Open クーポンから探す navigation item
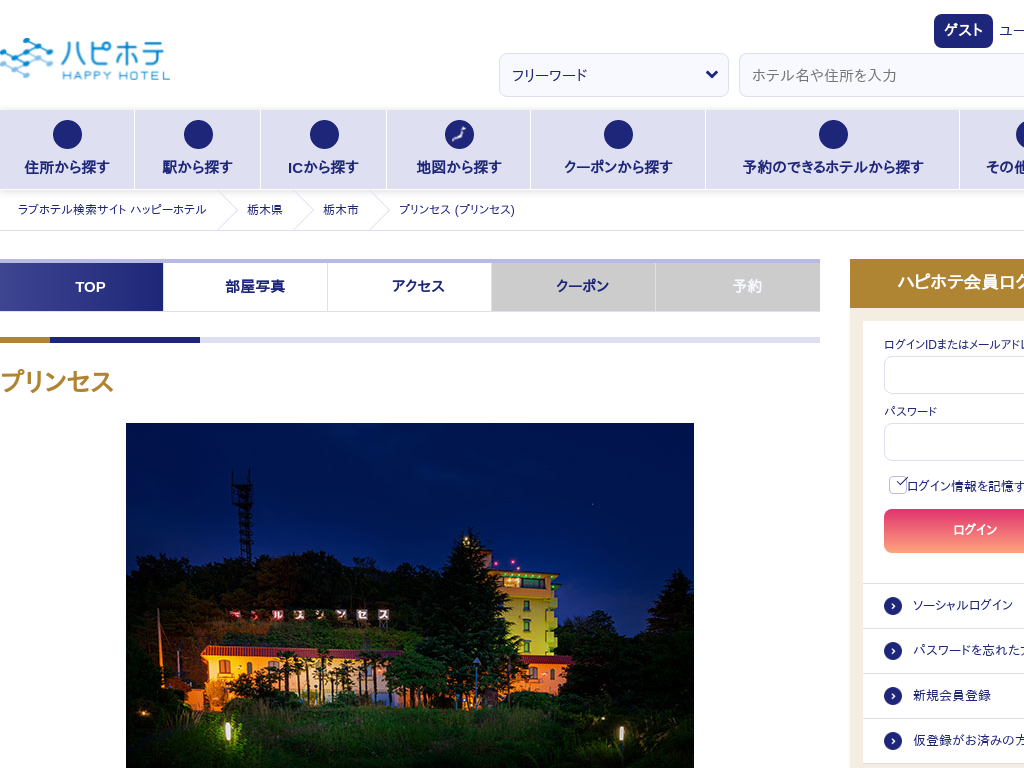 618,150
